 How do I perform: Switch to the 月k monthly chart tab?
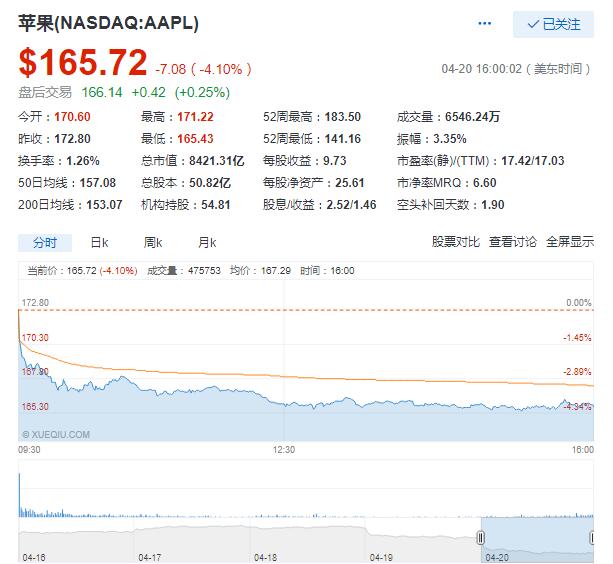pyautogui.click(x=207, y=243)
